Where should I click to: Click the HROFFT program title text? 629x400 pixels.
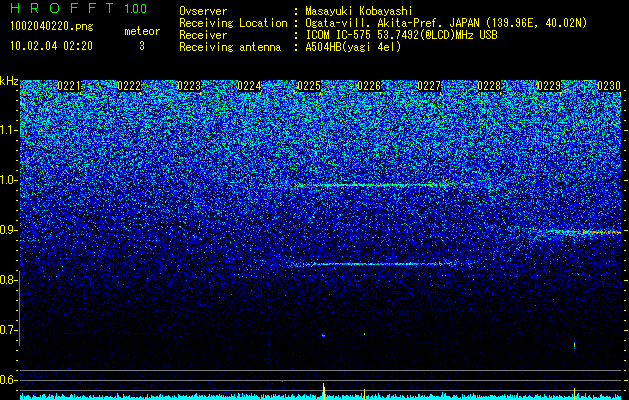[62, 8]
